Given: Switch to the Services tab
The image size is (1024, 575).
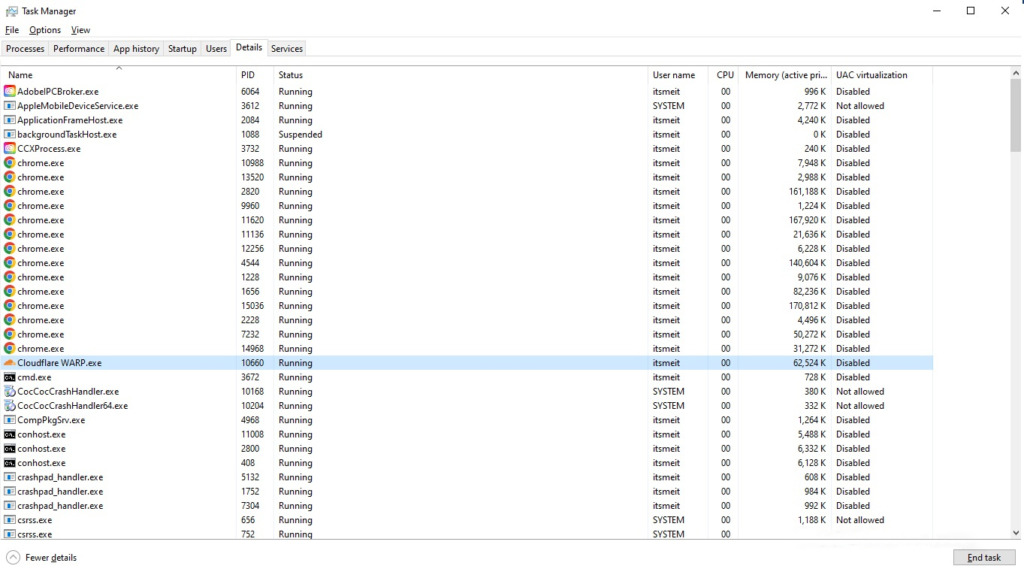Looking at the screenshot, I should (287, 48).
